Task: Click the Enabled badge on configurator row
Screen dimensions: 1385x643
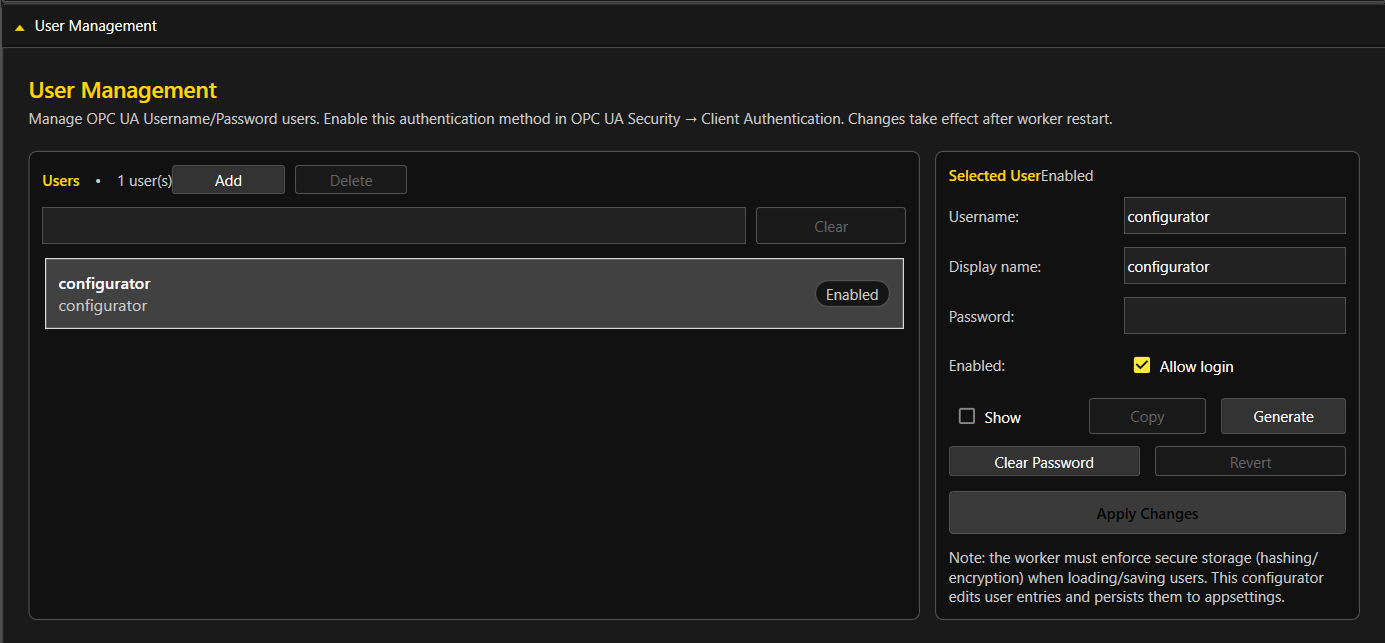Action: point(851,294)
